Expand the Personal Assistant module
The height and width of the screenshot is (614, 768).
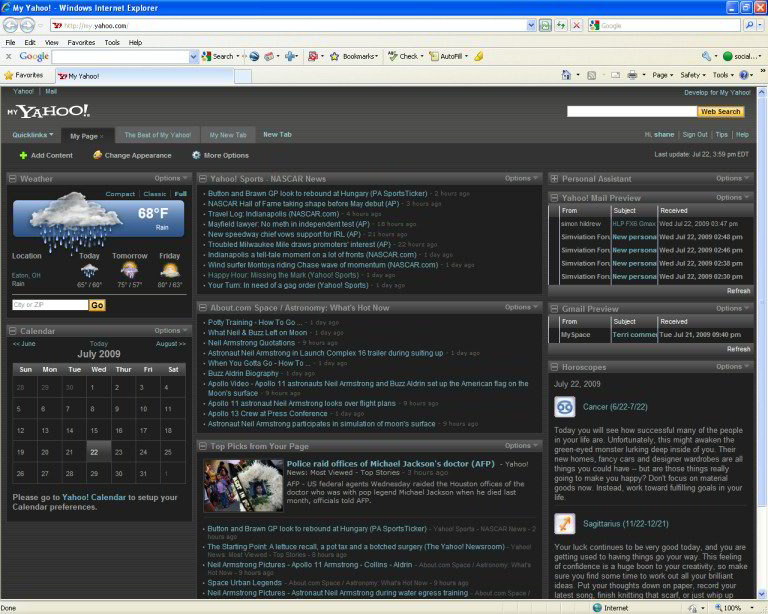coord(555,179)
